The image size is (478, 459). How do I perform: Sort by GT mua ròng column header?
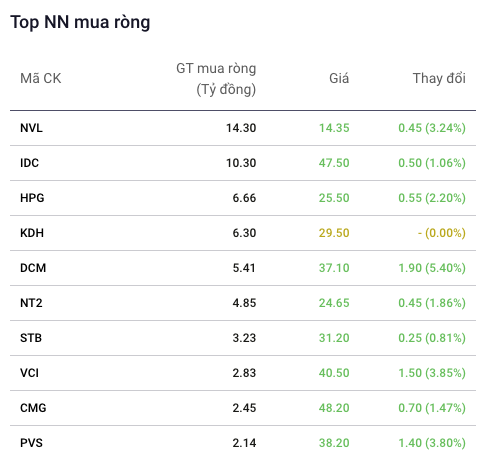pos(216,79)
